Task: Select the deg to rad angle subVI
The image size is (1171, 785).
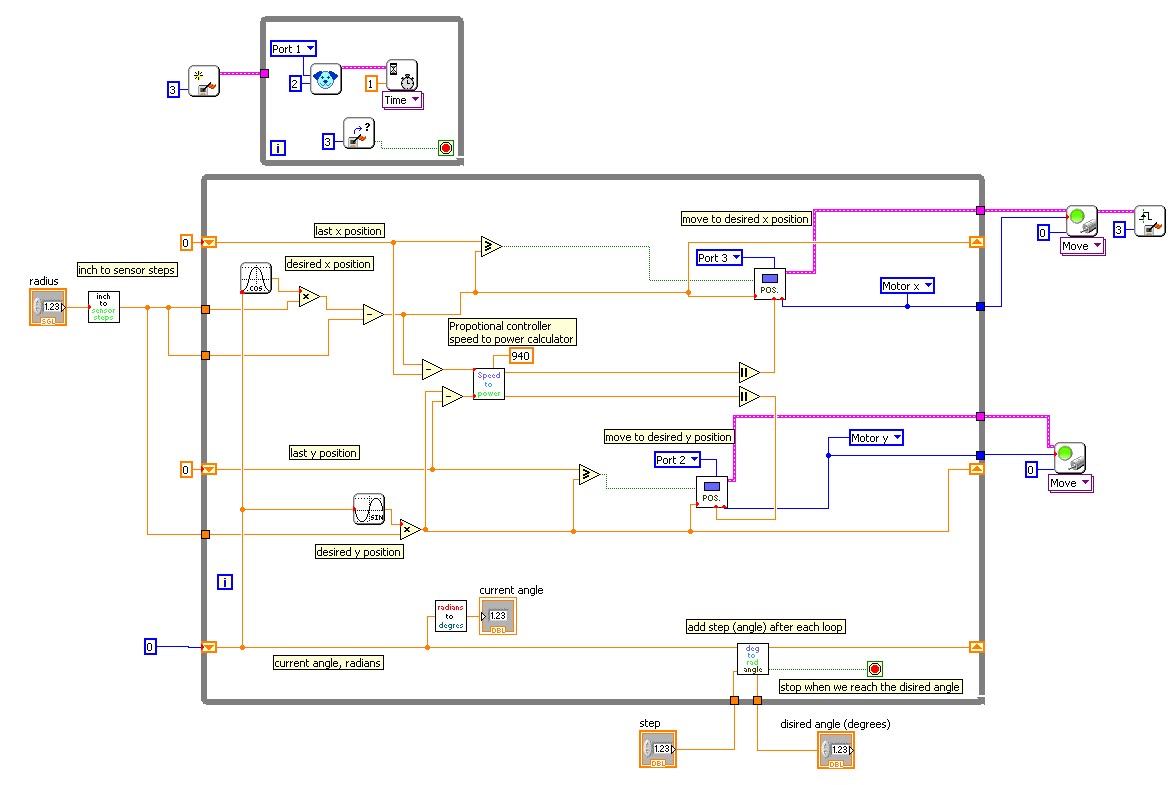Action: coord(753,659)
